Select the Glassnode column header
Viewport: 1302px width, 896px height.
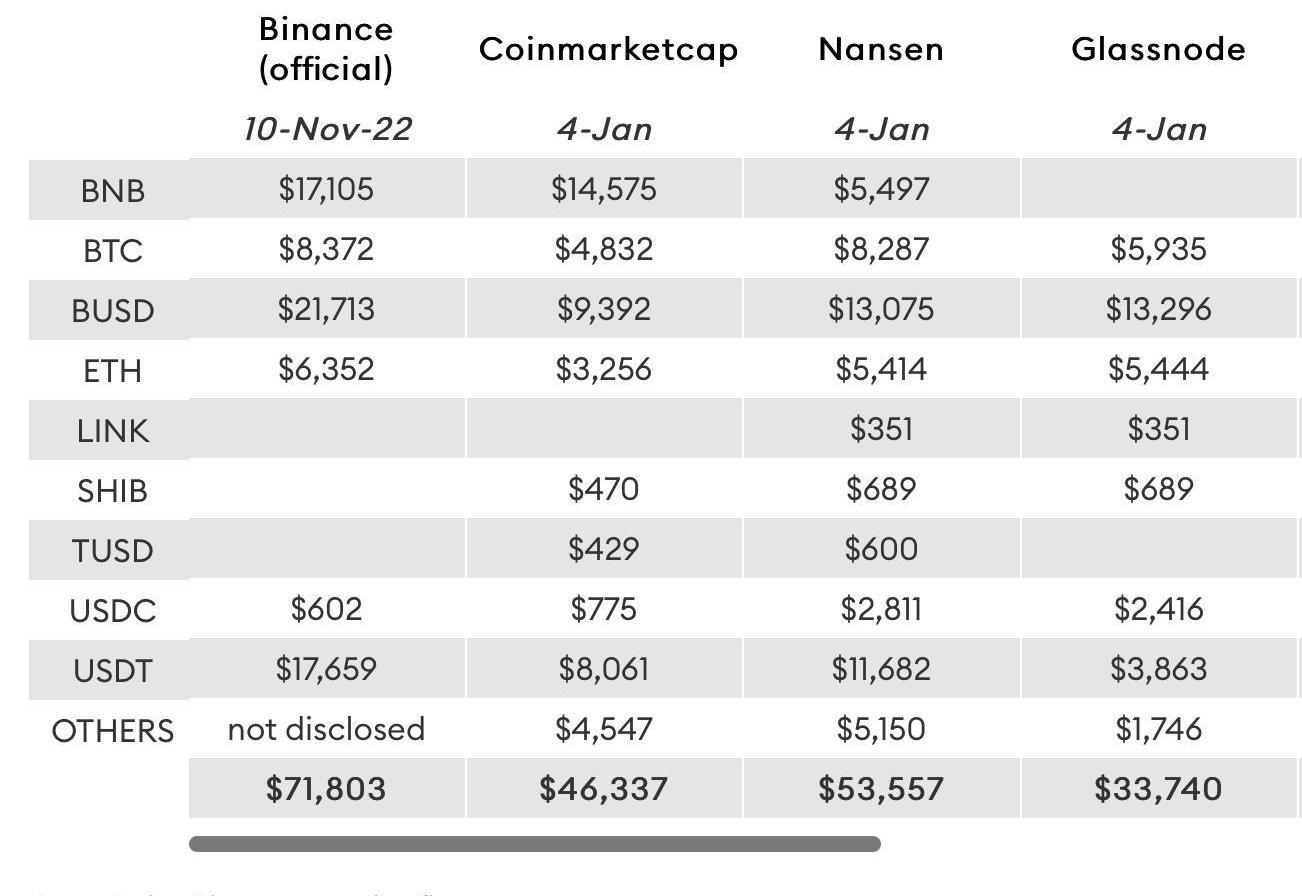point(1158,49)
